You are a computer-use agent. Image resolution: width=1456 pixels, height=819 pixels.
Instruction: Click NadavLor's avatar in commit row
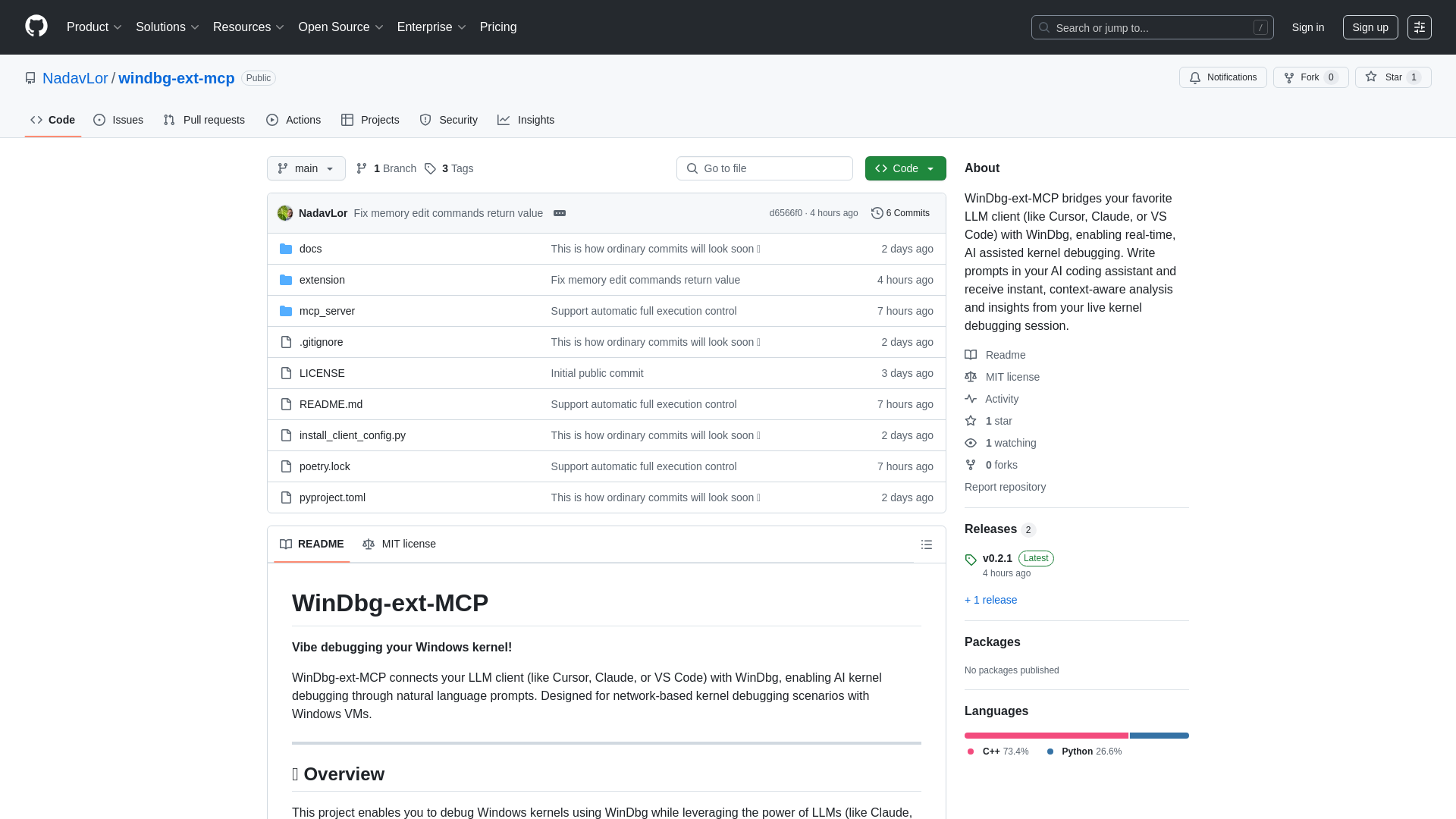tap(285, 213)
